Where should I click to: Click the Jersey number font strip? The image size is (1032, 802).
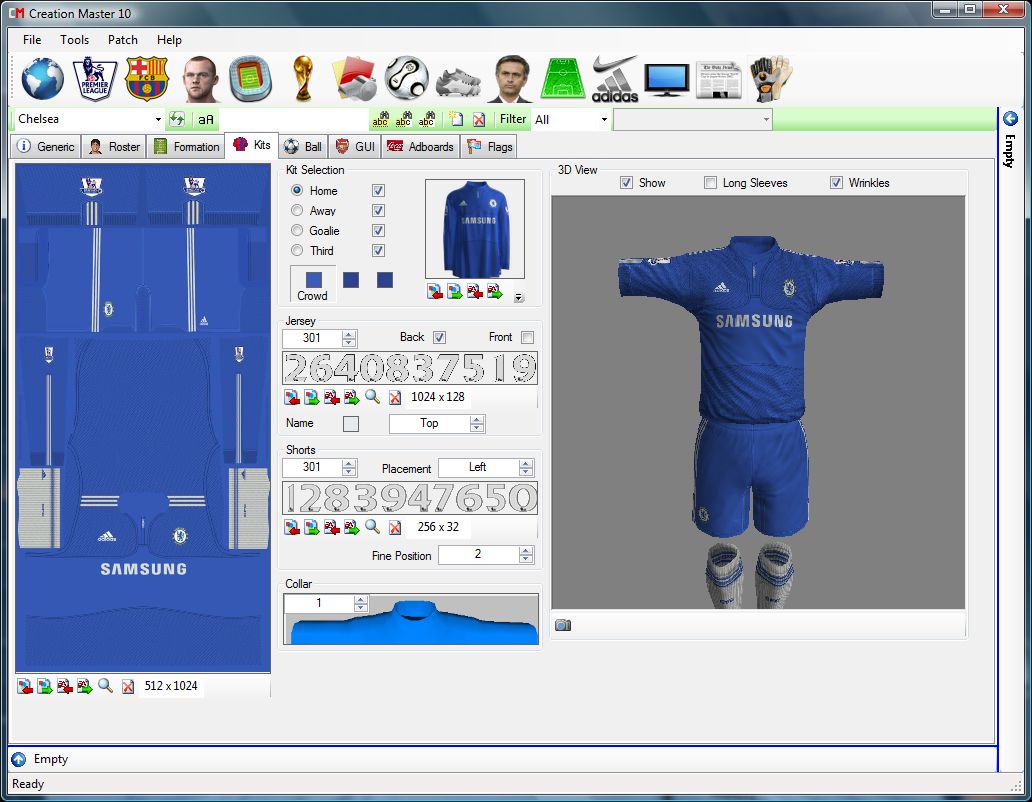[x=410, y=368]
